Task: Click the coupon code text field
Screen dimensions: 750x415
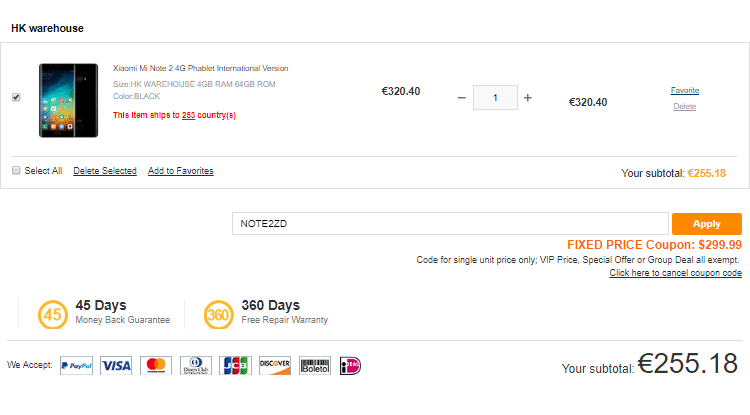Action: point(449,224)
